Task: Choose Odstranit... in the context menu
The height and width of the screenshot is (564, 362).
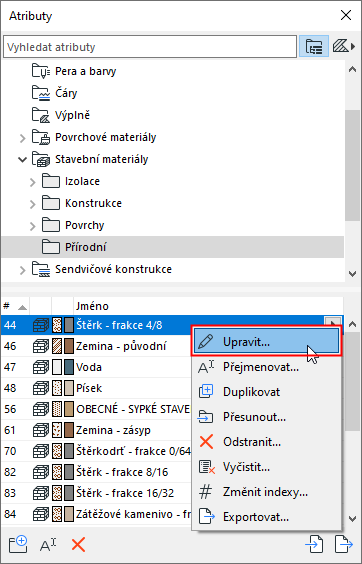Action: [266, 442]
